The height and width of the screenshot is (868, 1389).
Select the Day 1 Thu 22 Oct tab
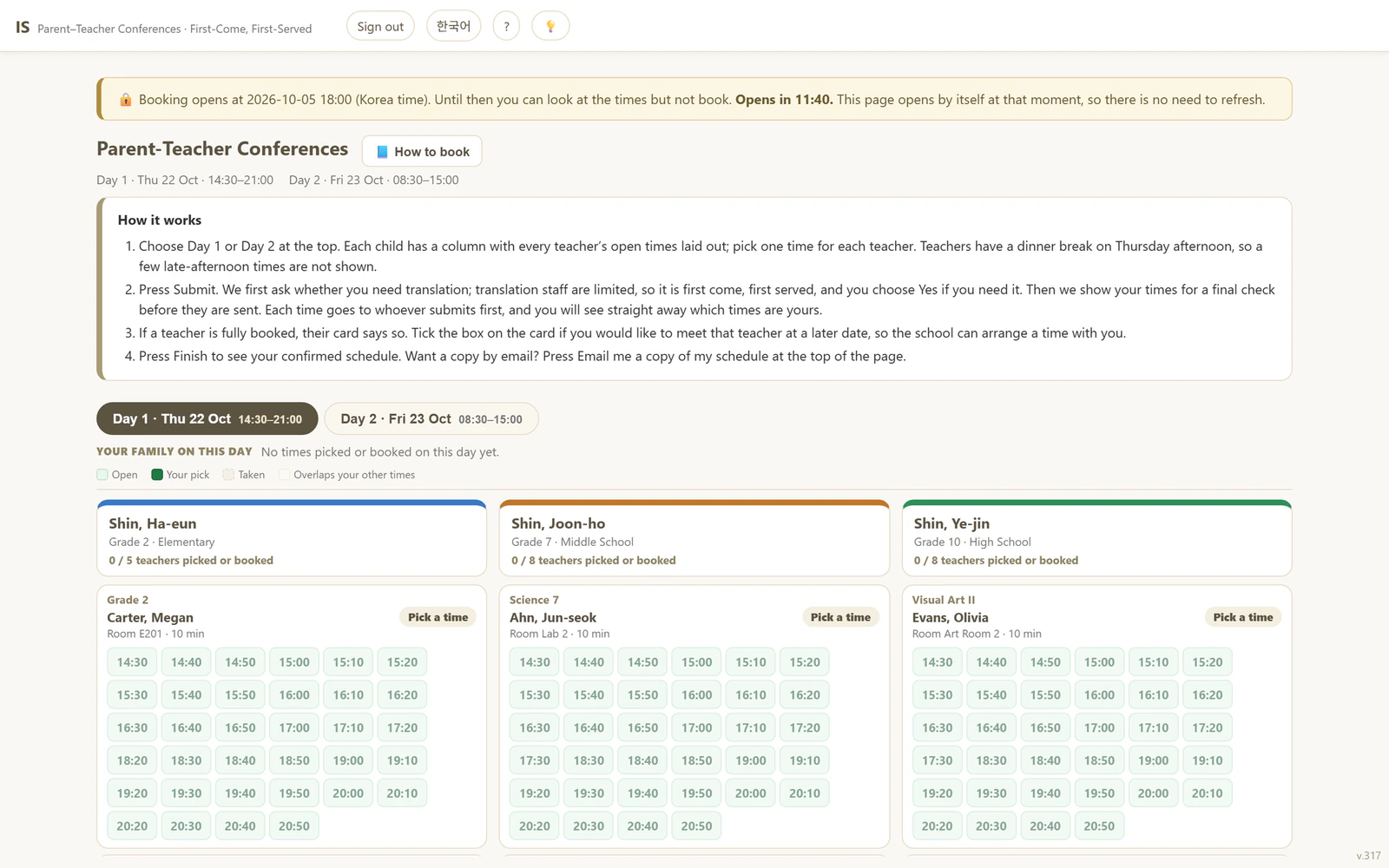pyautogui.click(x=207, y=418)
